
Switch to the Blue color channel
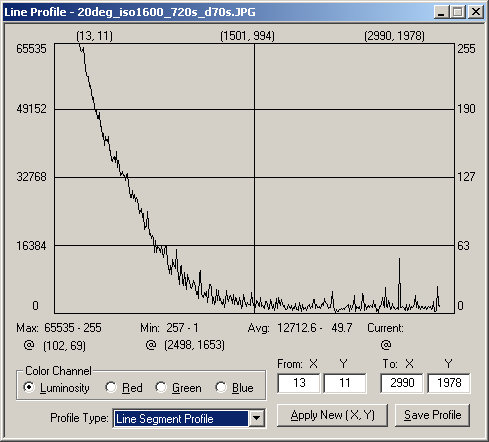click(x=235, y=388)
